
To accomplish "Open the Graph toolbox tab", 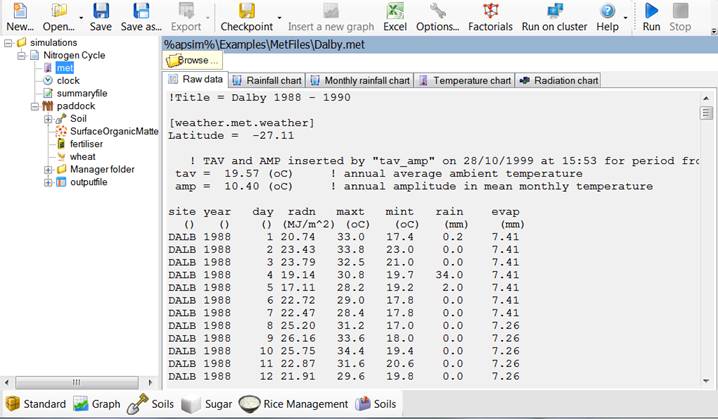I will (x=97, y=404).
